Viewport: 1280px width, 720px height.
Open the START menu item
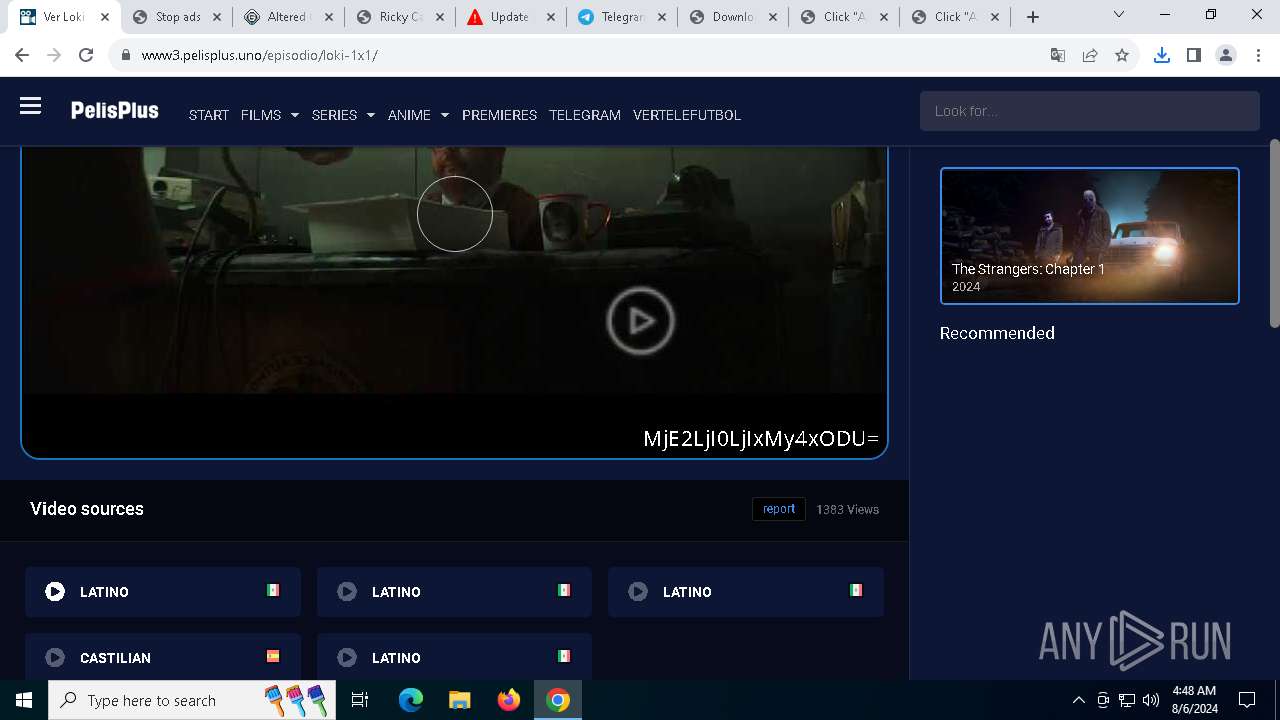pyautogui.click(x=209, y=115)
